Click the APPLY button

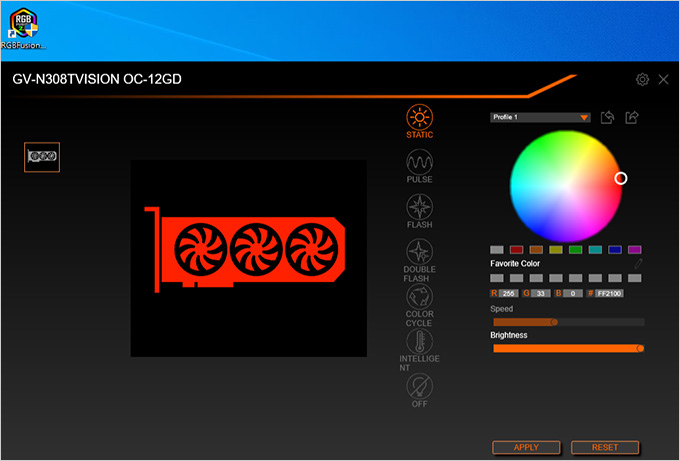[526, 447]
